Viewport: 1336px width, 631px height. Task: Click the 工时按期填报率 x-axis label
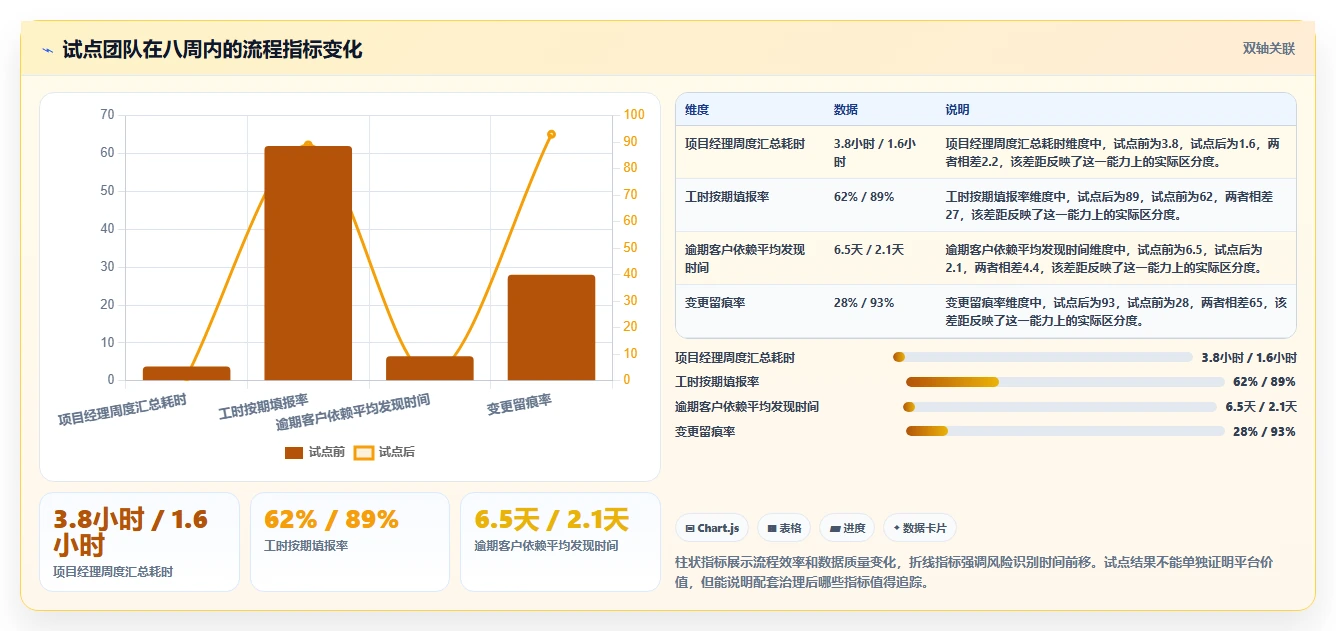point(264,406)
